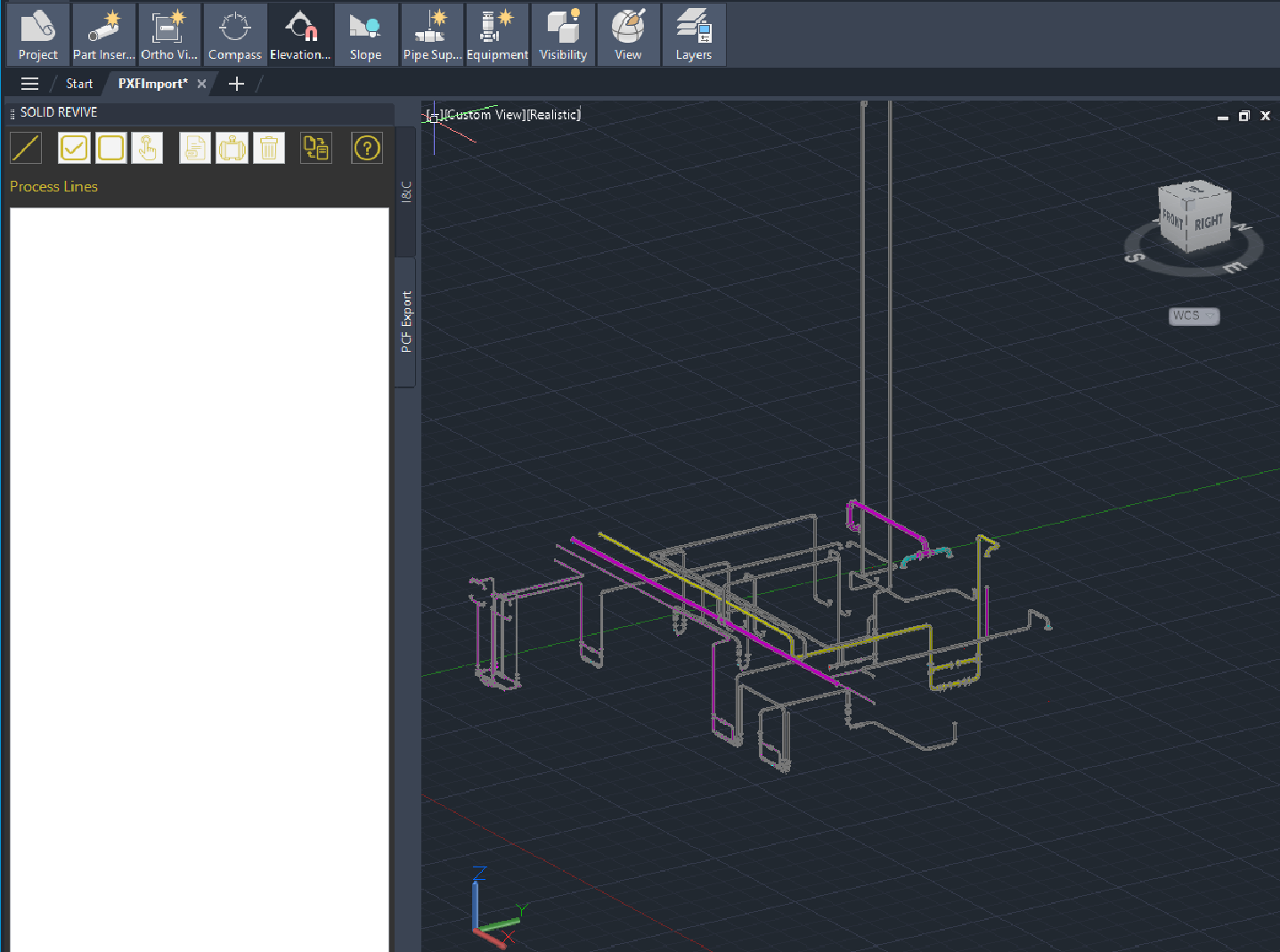
Task: Open the Pipe Supports tool
Action: click(x=432, y=35)
